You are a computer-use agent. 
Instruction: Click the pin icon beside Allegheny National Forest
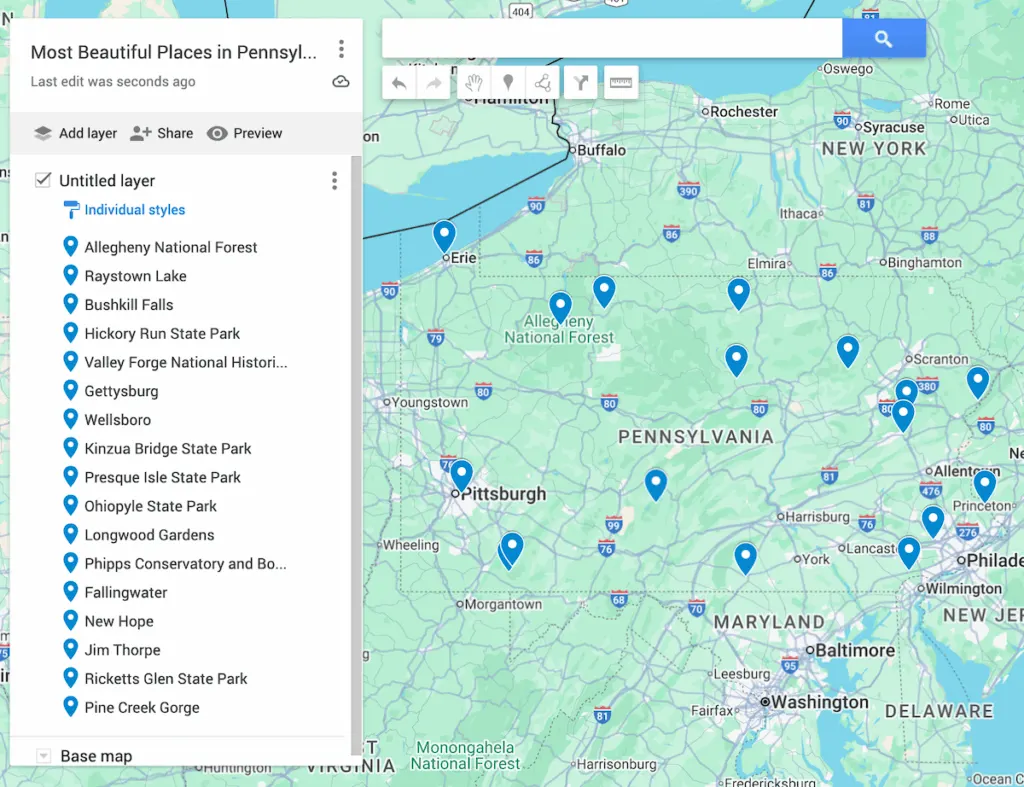[71, 246]
